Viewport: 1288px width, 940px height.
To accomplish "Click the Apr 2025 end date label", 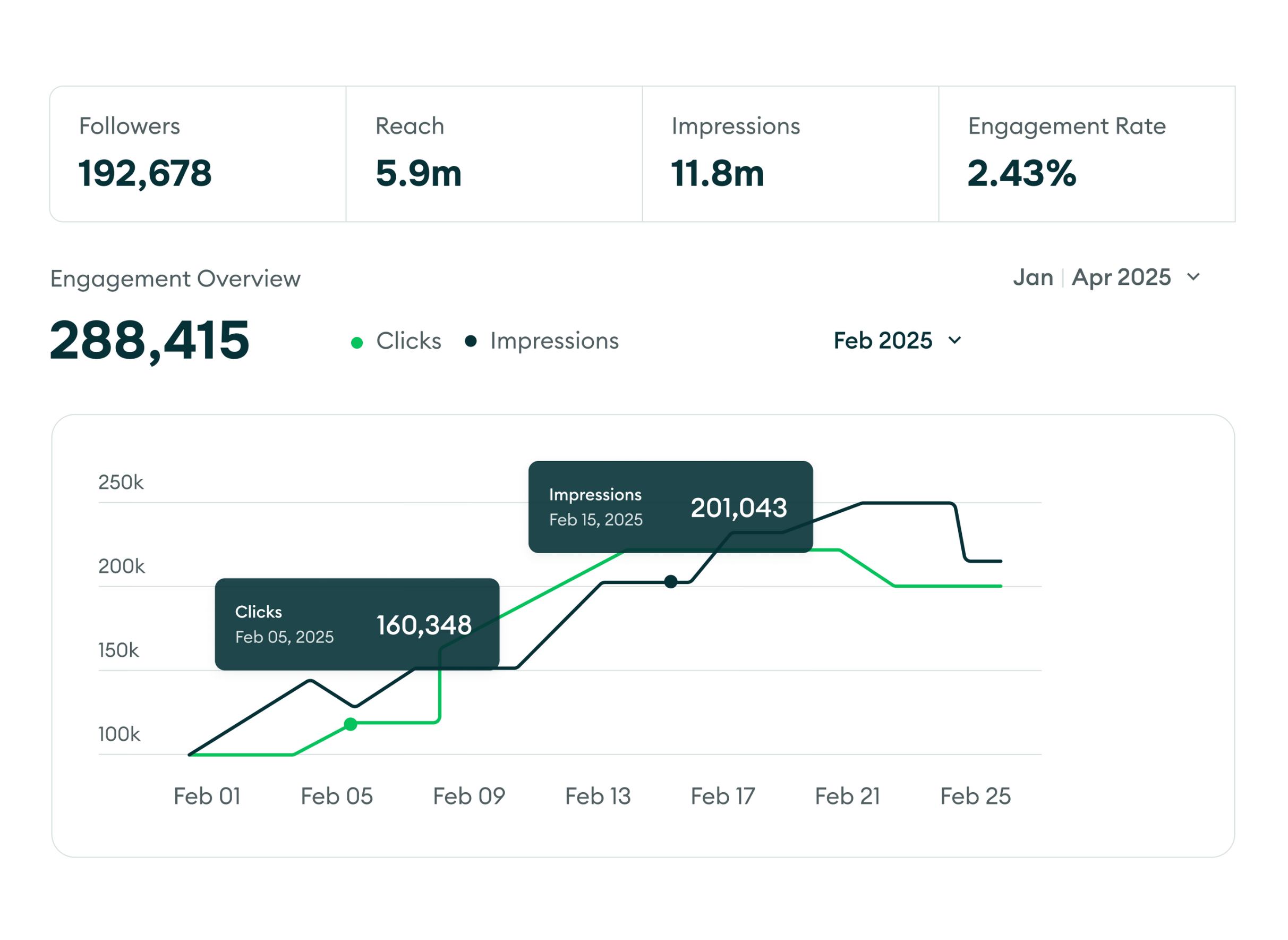I will pos(1121,278).
